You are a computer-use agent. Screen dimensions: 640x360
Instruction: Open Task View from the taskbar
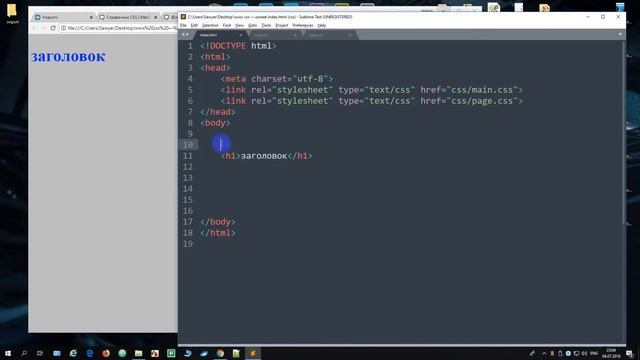click(40, 353)
